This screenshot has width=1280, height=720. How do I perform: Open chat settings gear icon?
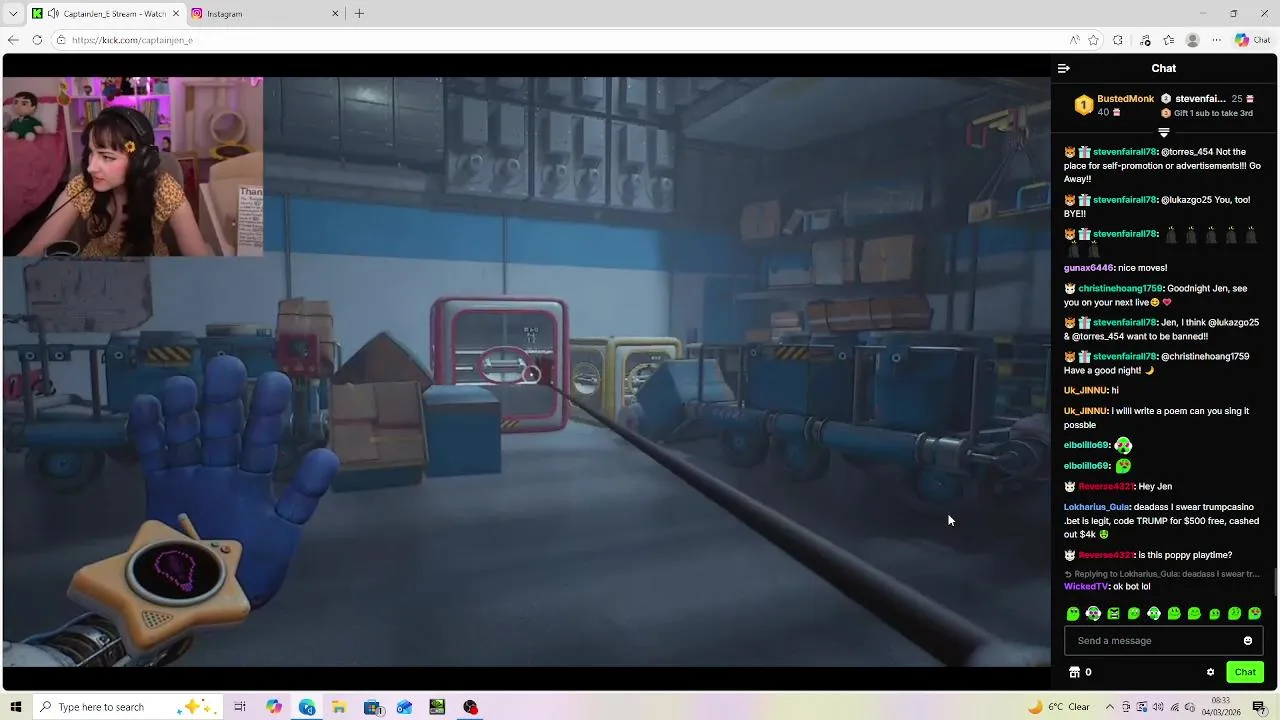click(x=1210, y=673)
